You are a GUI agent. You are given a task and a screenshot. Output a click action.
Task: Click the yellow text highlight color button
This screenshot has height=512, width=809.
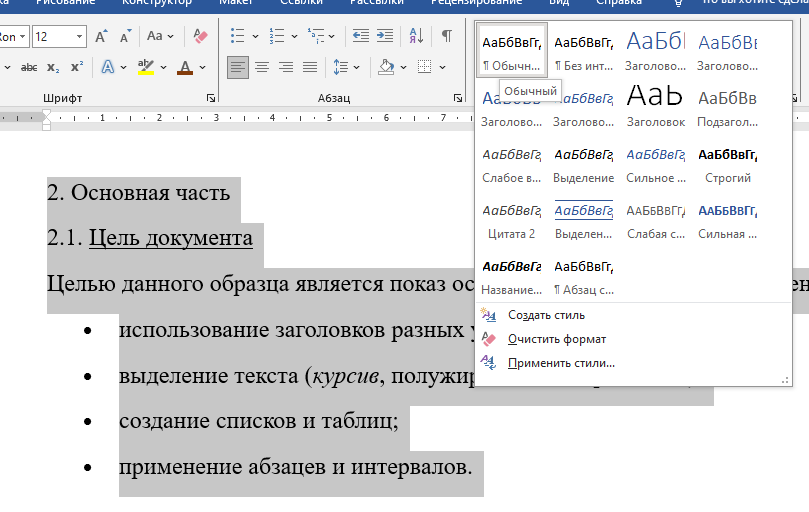click(x=146, y=67)
